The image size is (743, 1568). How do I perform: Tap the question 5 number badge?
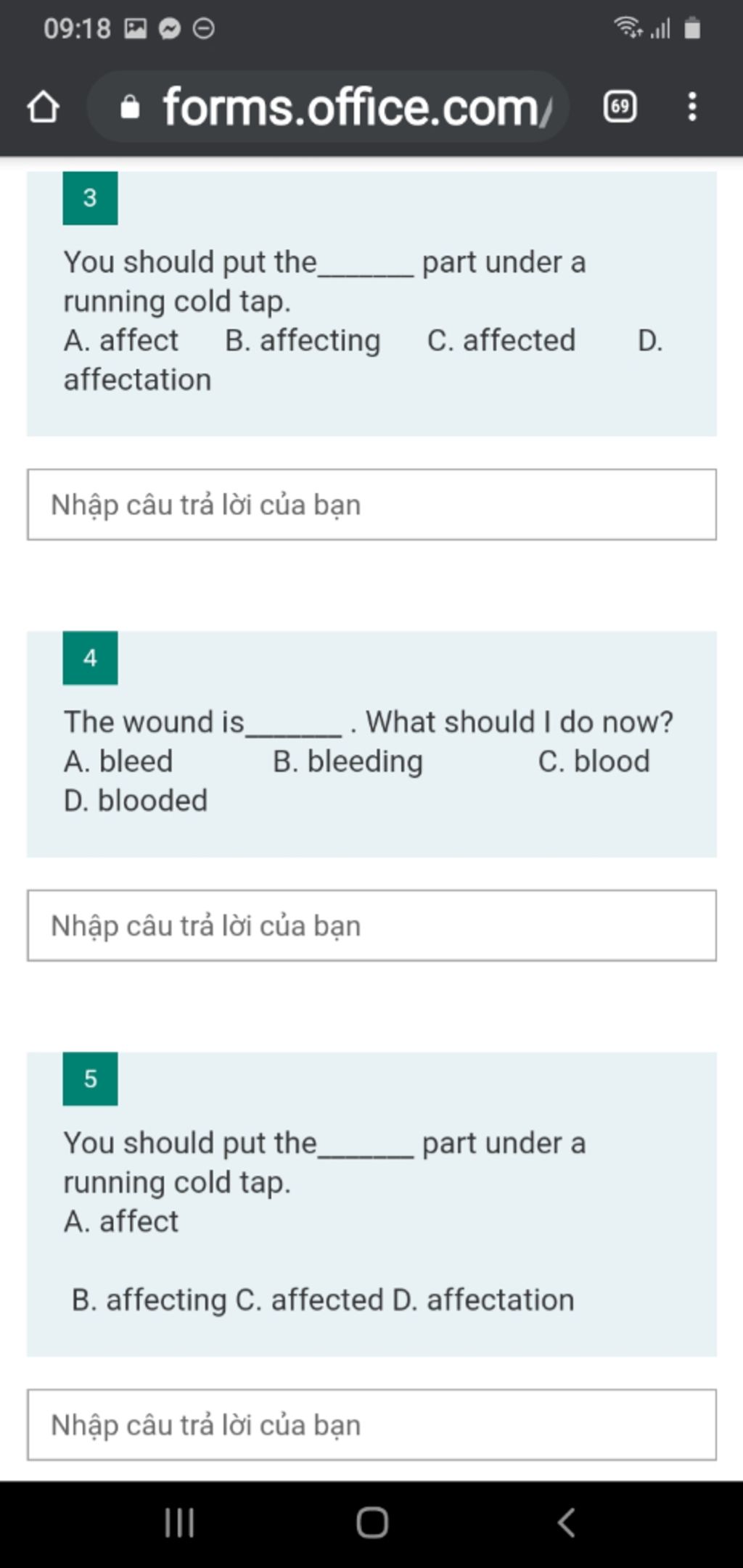90,1078
